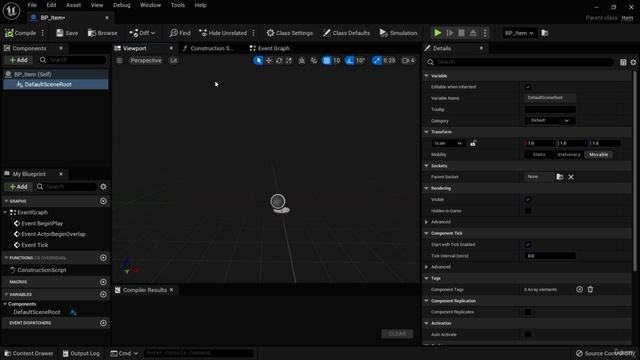This screenshot has width=640, height=360.
Task: Open the Asset menu
Action: coord(73,5)
